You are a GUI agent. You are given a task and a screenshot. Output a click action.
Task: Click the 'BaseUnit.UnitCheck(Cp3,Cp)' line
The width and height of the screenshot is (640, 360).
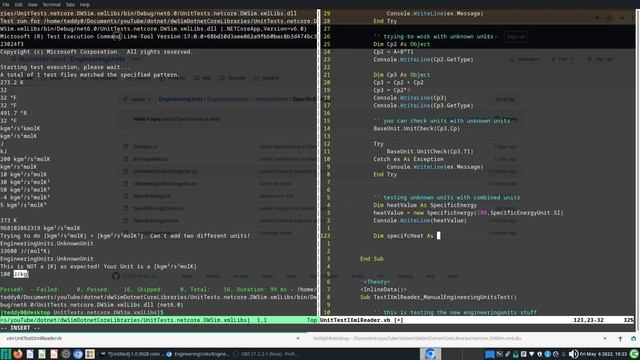pos(416,128)
